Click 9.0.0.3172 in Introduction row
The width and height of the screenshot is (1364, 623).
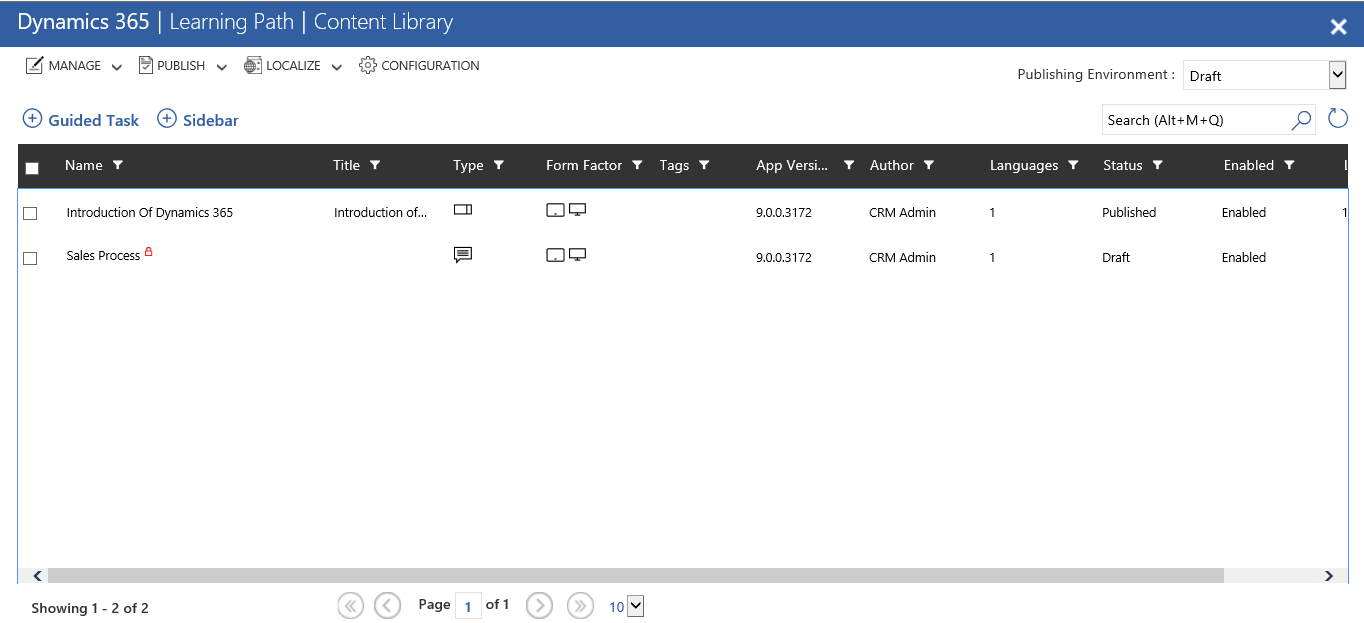coord(784,212)
